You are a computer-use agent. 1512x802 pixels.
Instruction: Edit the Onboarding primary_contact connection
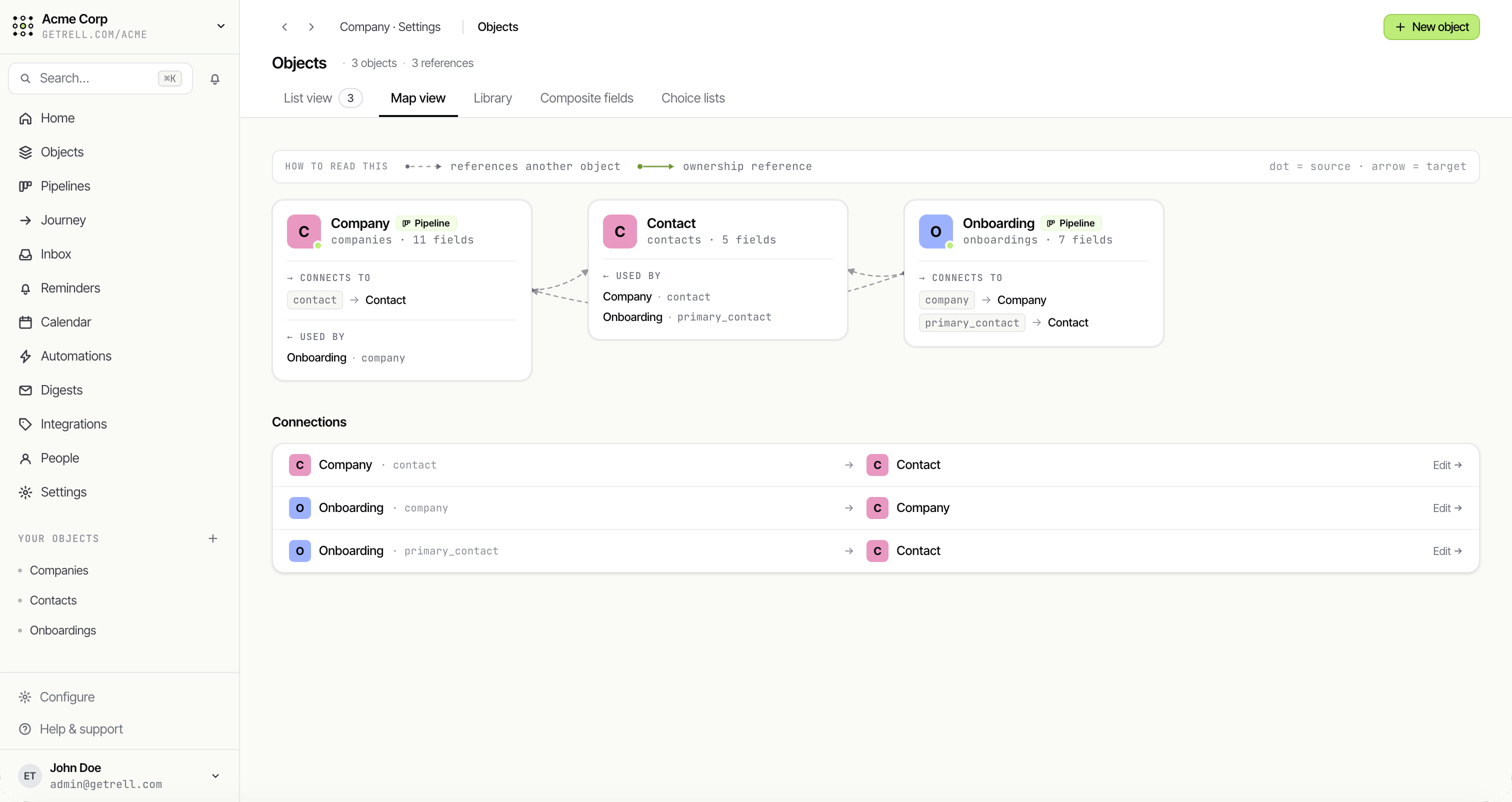click(1447, 550)
